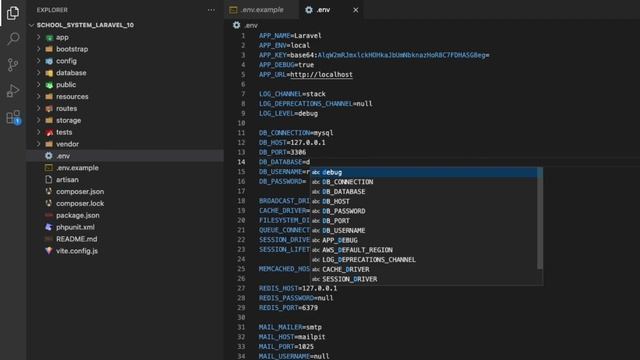640x360 pixels.
Task: Click the phpunit.xml file icon
Action: (49, 227)
